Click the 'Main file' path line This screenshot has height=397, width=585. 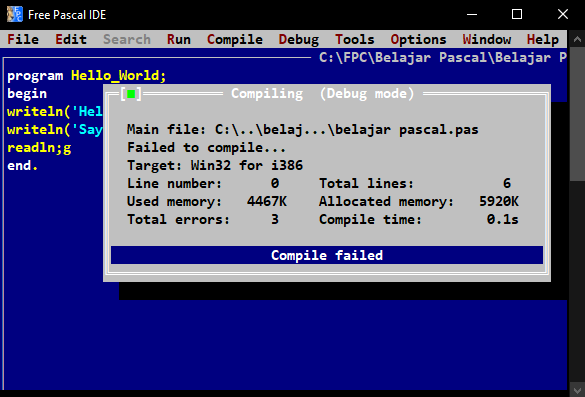point(303,129)
